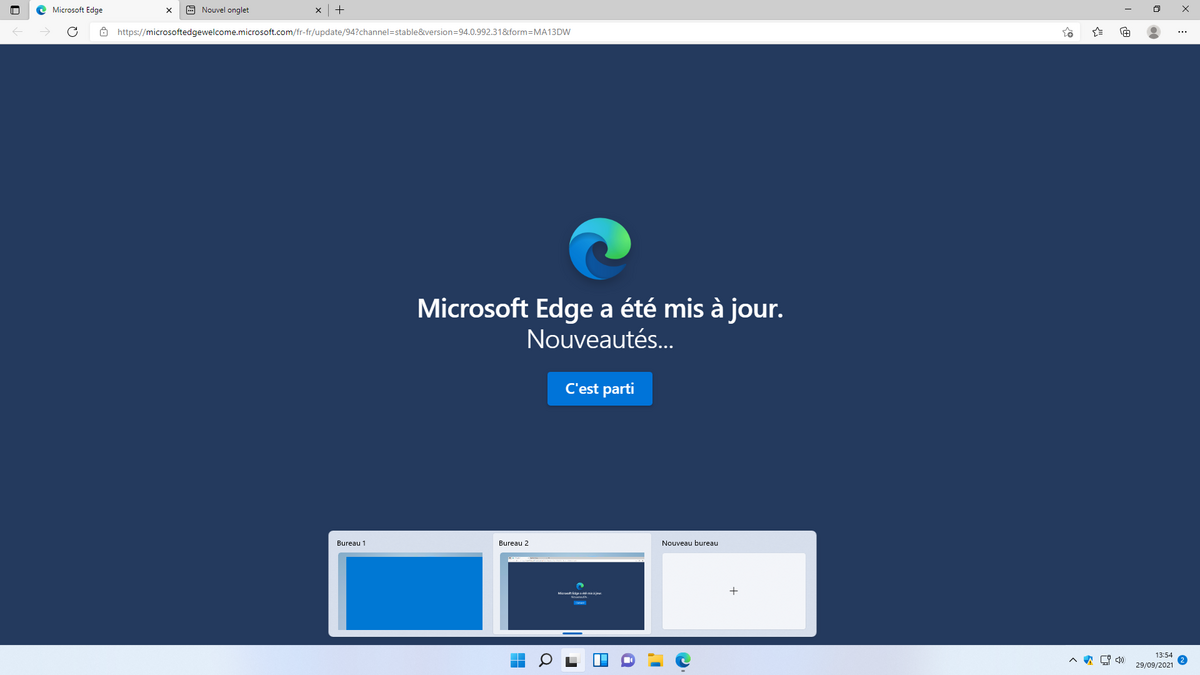The height and width of the screenshot is (675, 1200).
Task: Navigate back with the back arrow
Action: (16, 31)
